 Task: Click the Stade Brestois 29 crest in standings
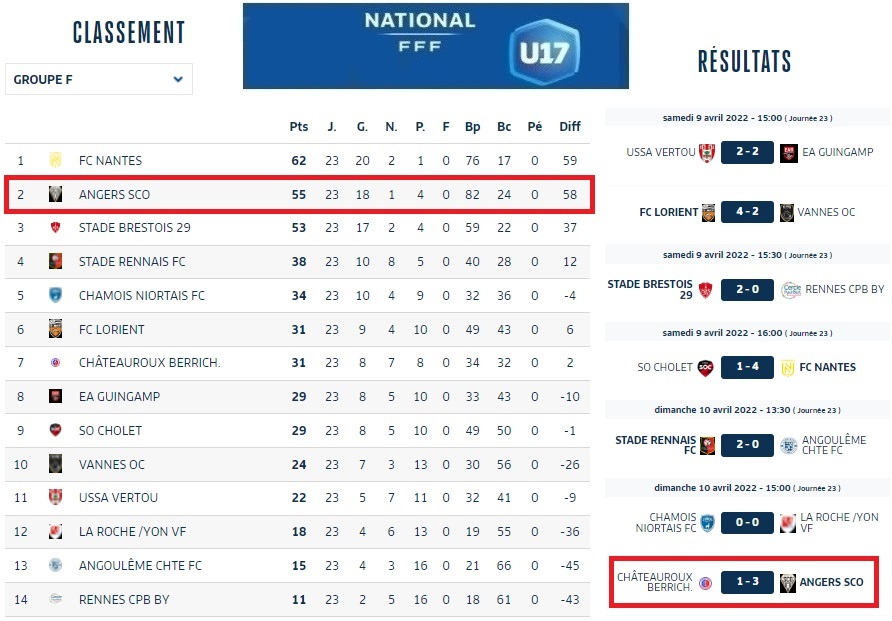coord(56,227)
